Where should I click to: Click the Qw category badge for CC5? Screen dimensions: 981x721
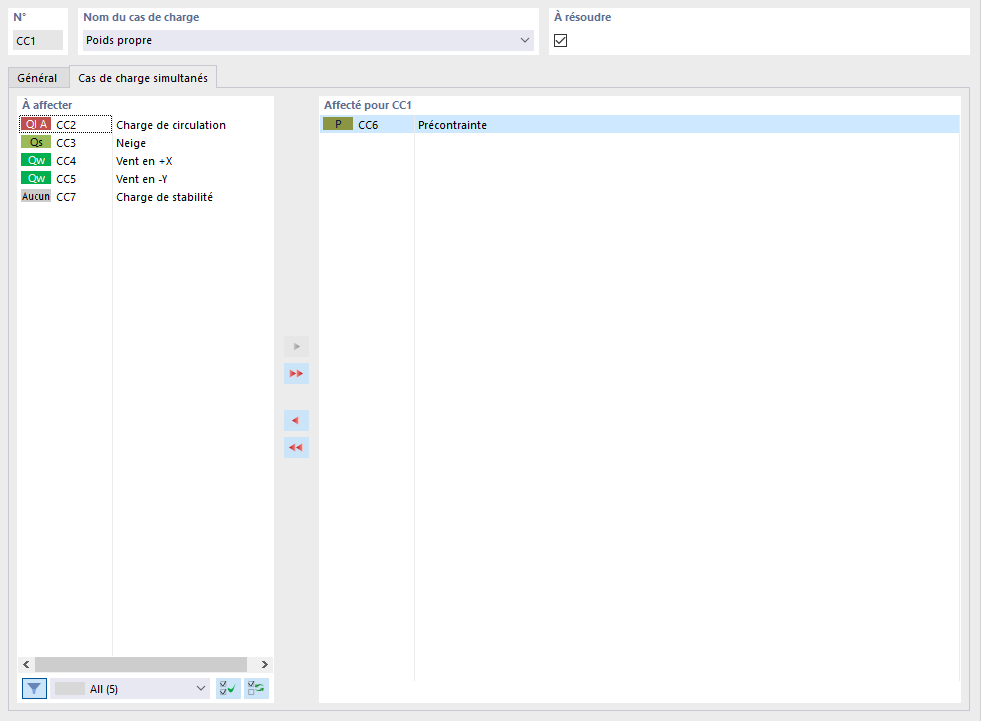point(36,178)
